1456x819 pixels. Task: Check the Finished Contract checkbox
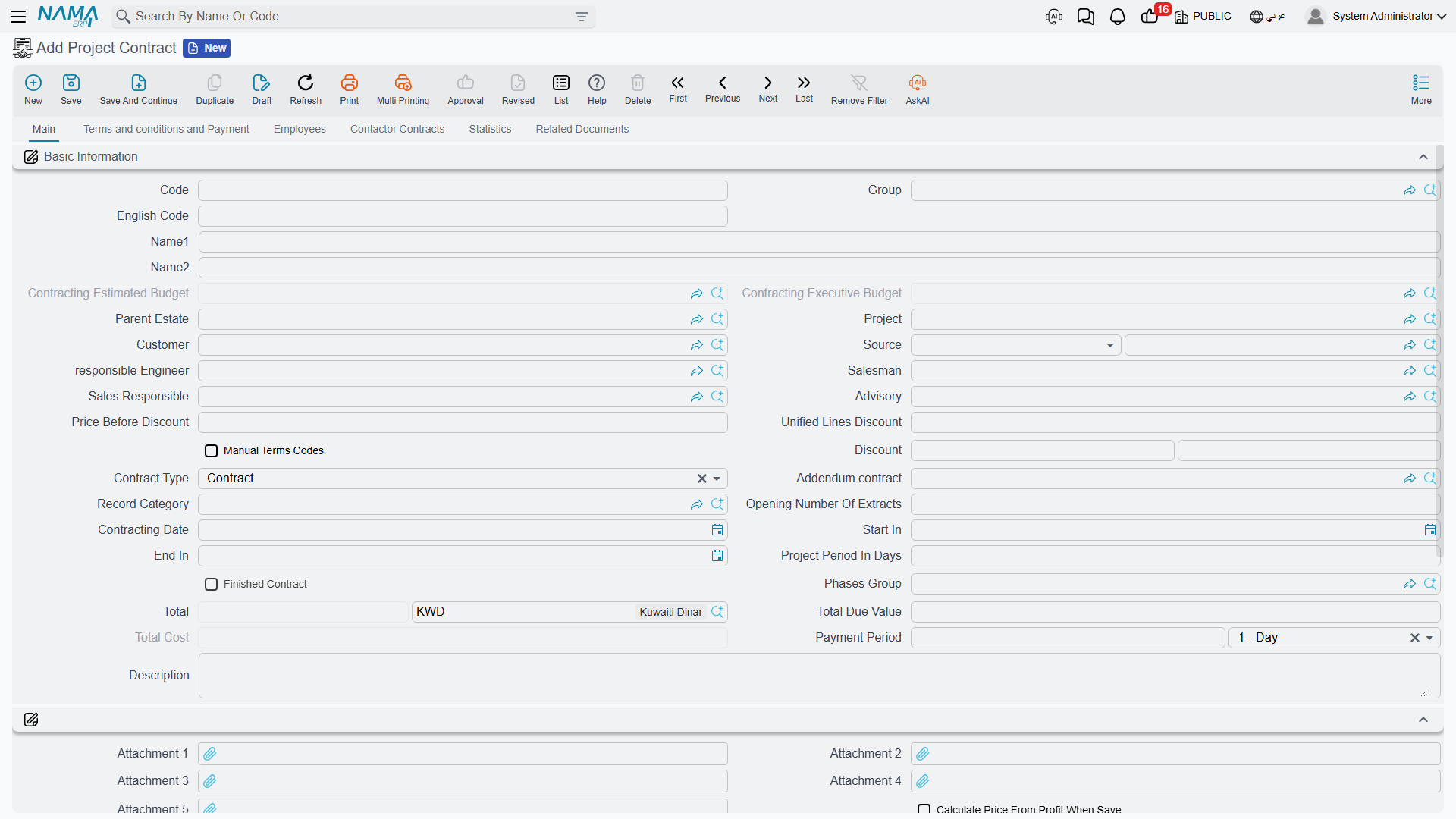pos(212,585)
